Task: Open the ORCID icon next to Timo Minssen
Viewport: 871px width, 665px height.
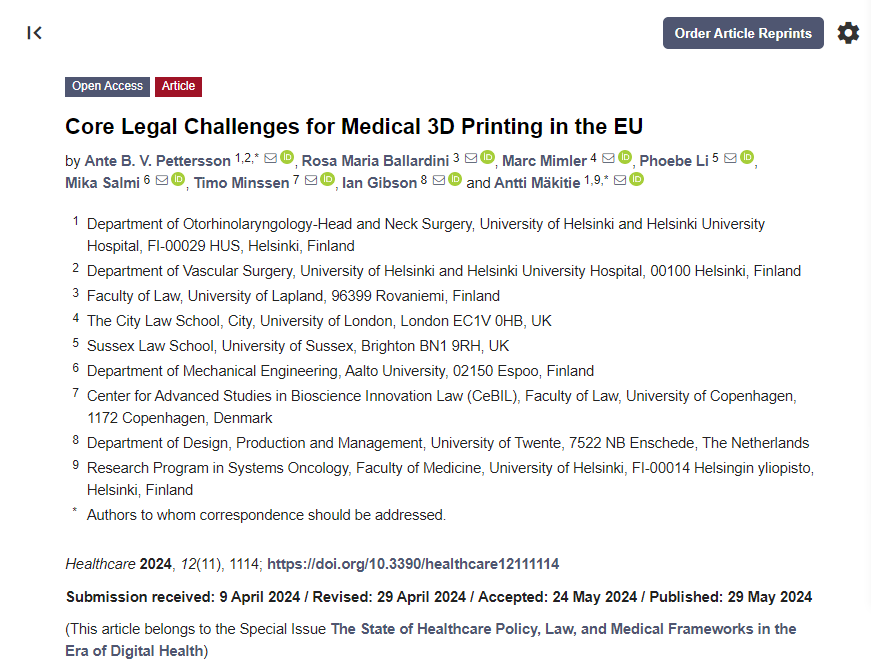Action: pyautogui.click(x=328, y=180)
